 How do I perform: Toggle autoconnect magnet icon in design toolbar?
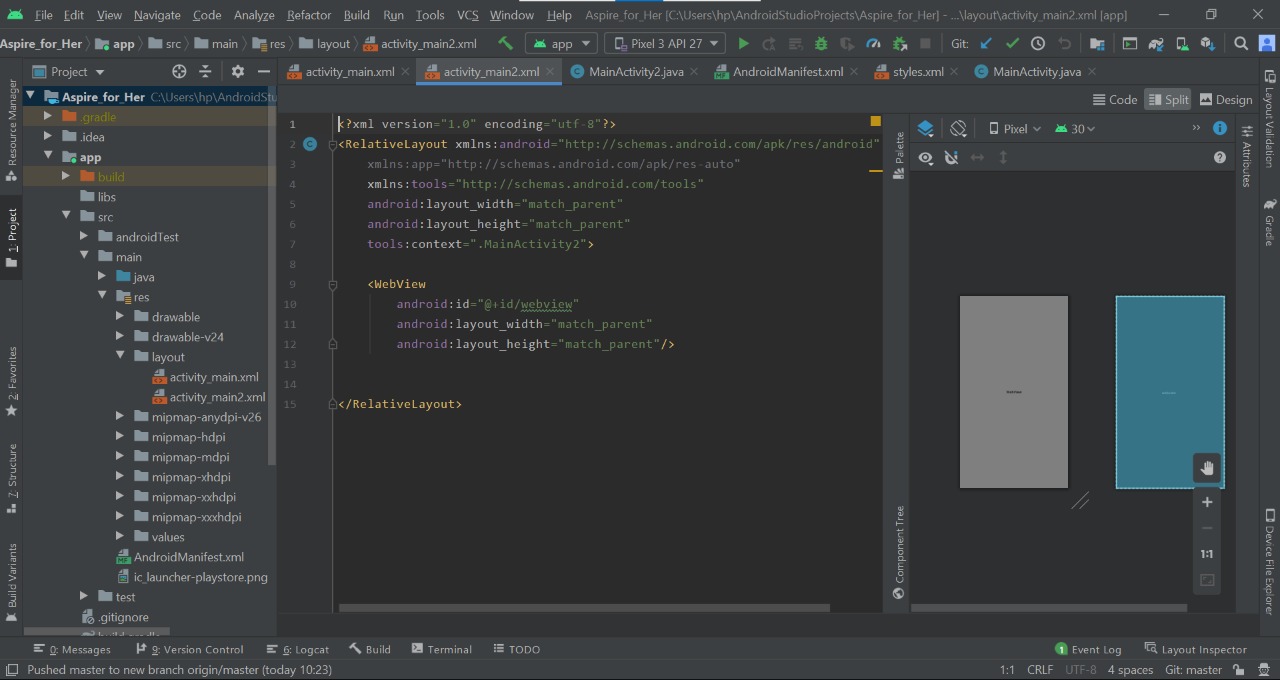coord(951,158)
